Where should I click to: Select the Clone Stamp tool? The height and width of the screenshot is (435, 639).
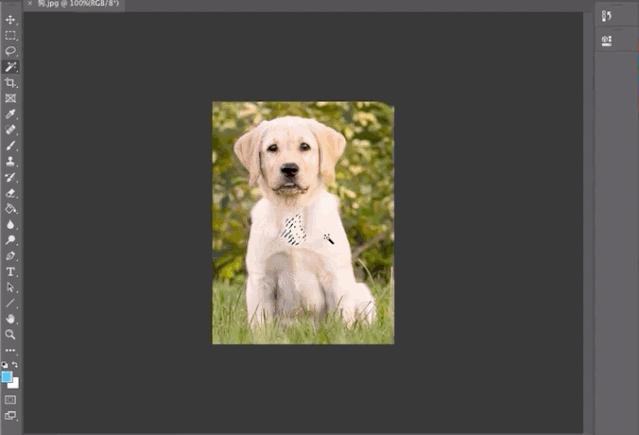10,161
